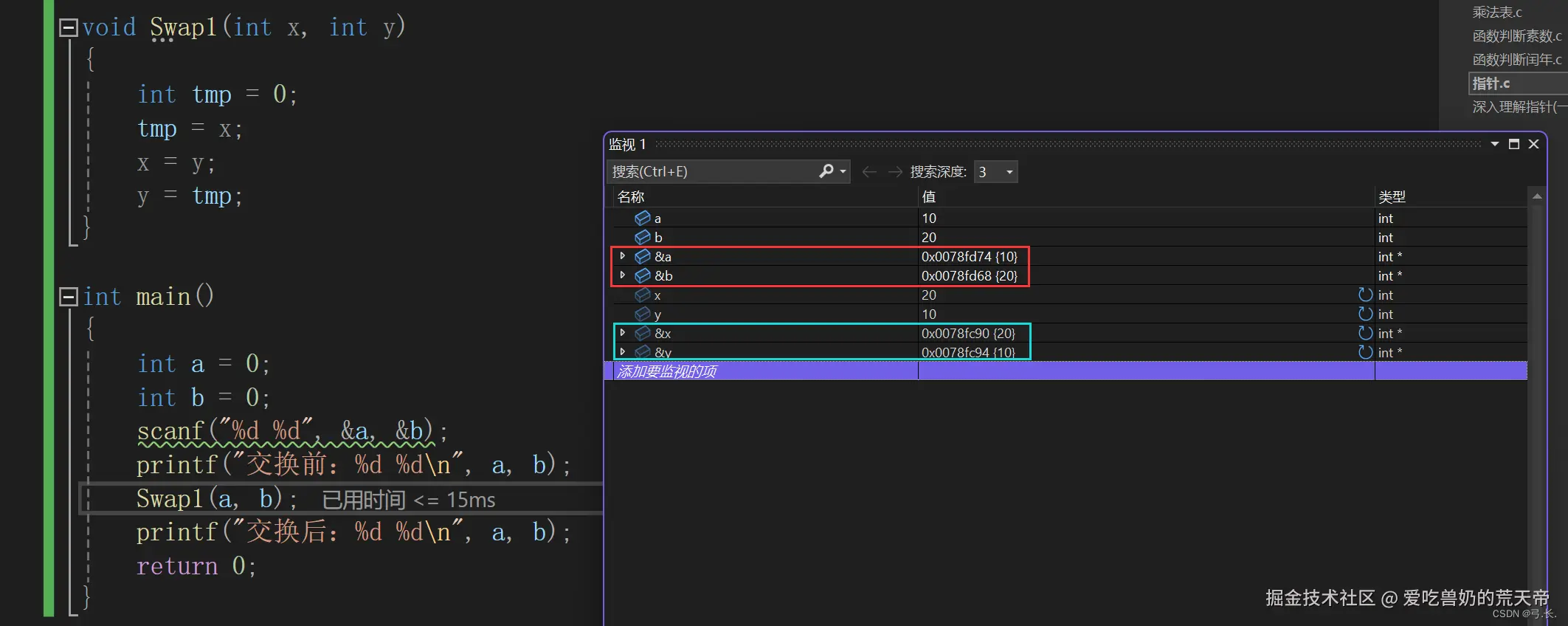Click the variable icon beside &x
Screen dimensions: 1568x626
(643, 333)
